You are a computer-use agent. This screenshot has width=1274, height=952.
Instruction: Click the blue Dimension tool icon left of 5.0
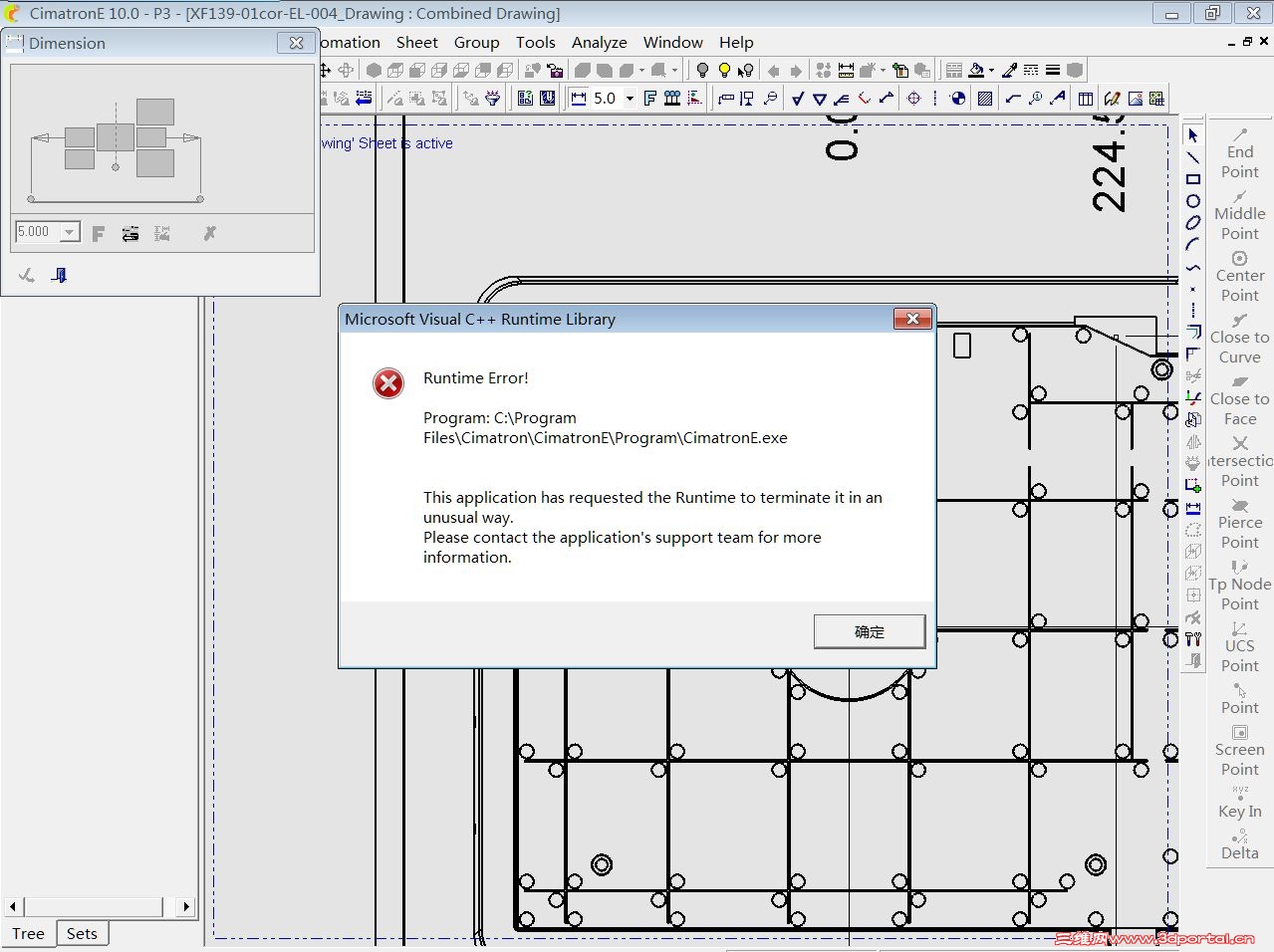pyautogui.click(x=579, y=98)
